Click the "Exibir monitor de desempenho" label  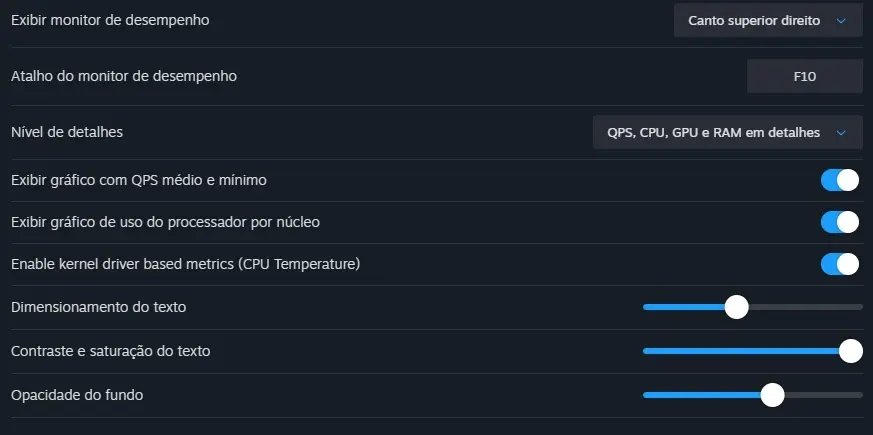tap(110, 20)
